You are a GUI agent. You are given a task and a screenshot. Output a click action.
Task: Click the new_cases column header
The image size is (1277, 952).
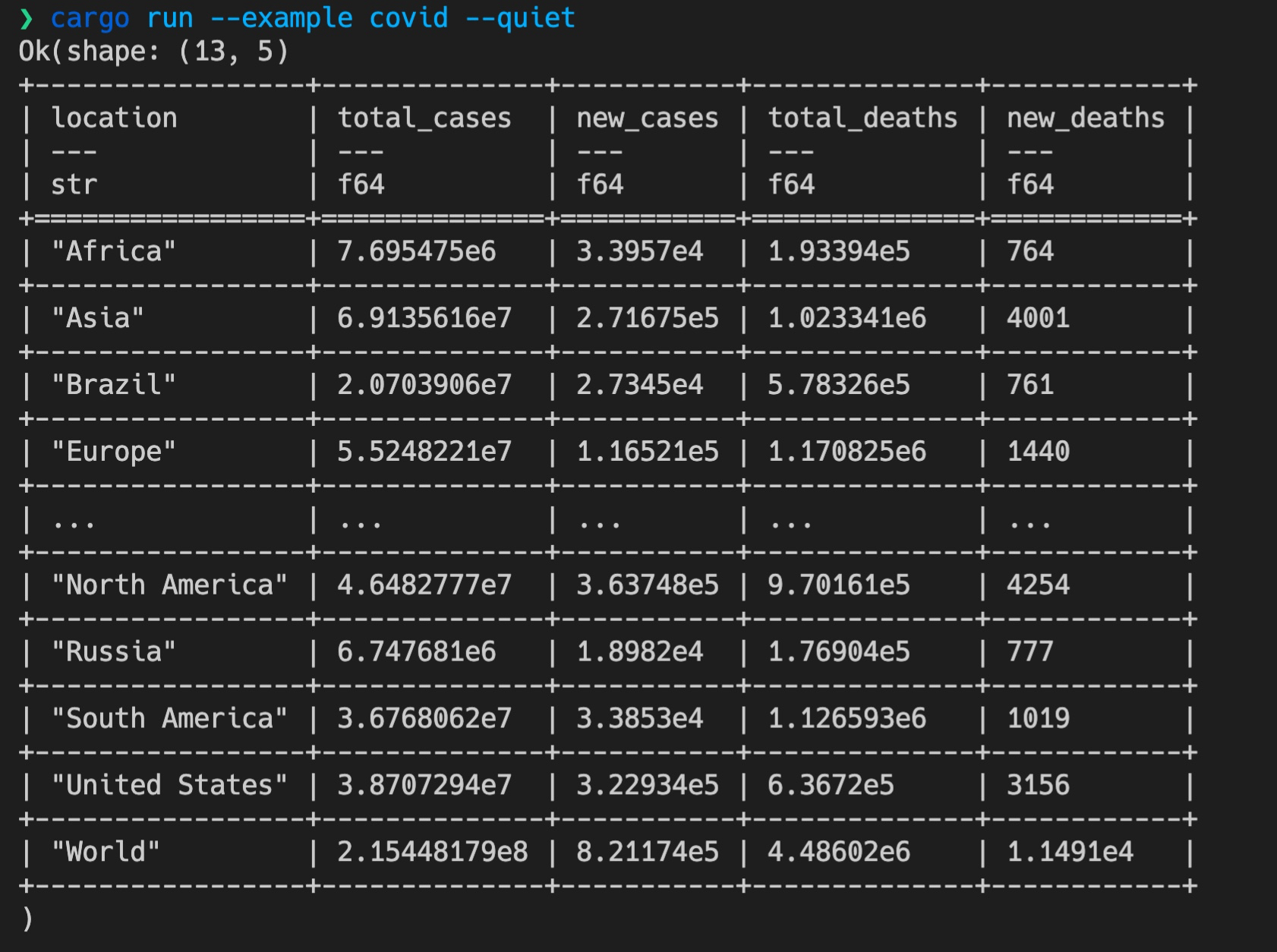[647, 118]
